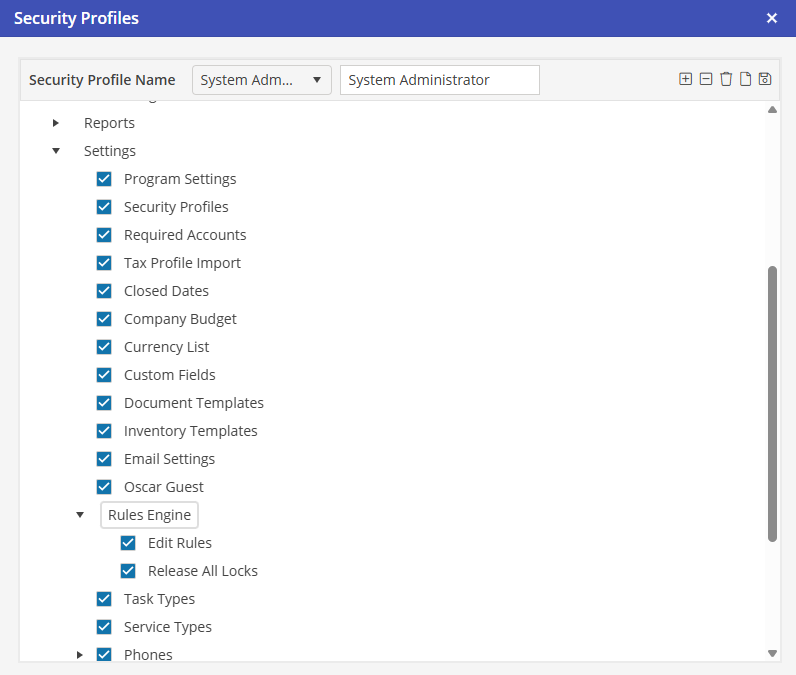The height and width of the screenshot is (675, 796).
Task: Uncheck the Edit Rules checkbox
Action: click(128, 543)
